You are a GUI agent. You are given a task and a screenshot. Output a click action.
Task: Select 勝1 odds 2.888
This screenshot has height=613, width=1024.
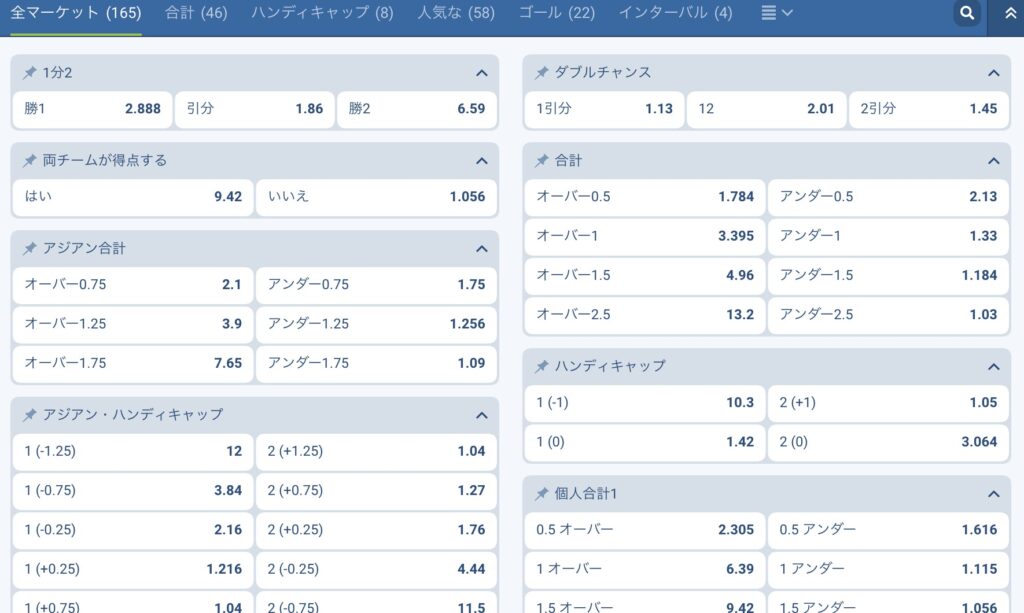[92, 109]
